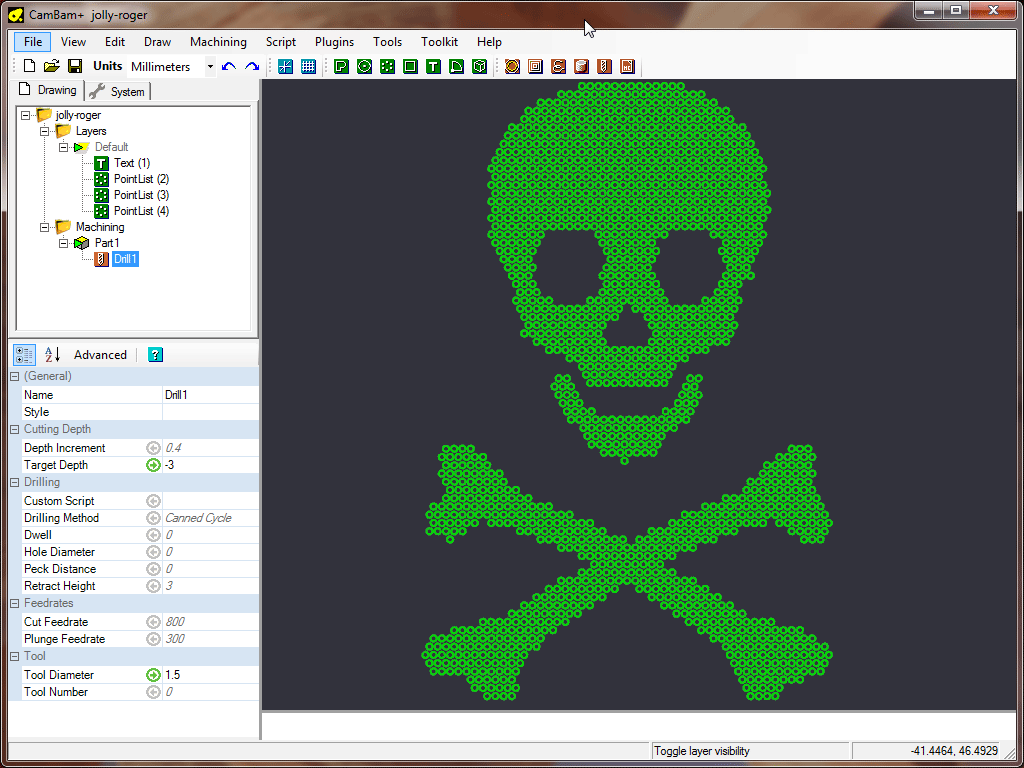This screenshot has width=1024, height=768.
Task: Click the new file toolbar icon
Action: click(29, 66)
